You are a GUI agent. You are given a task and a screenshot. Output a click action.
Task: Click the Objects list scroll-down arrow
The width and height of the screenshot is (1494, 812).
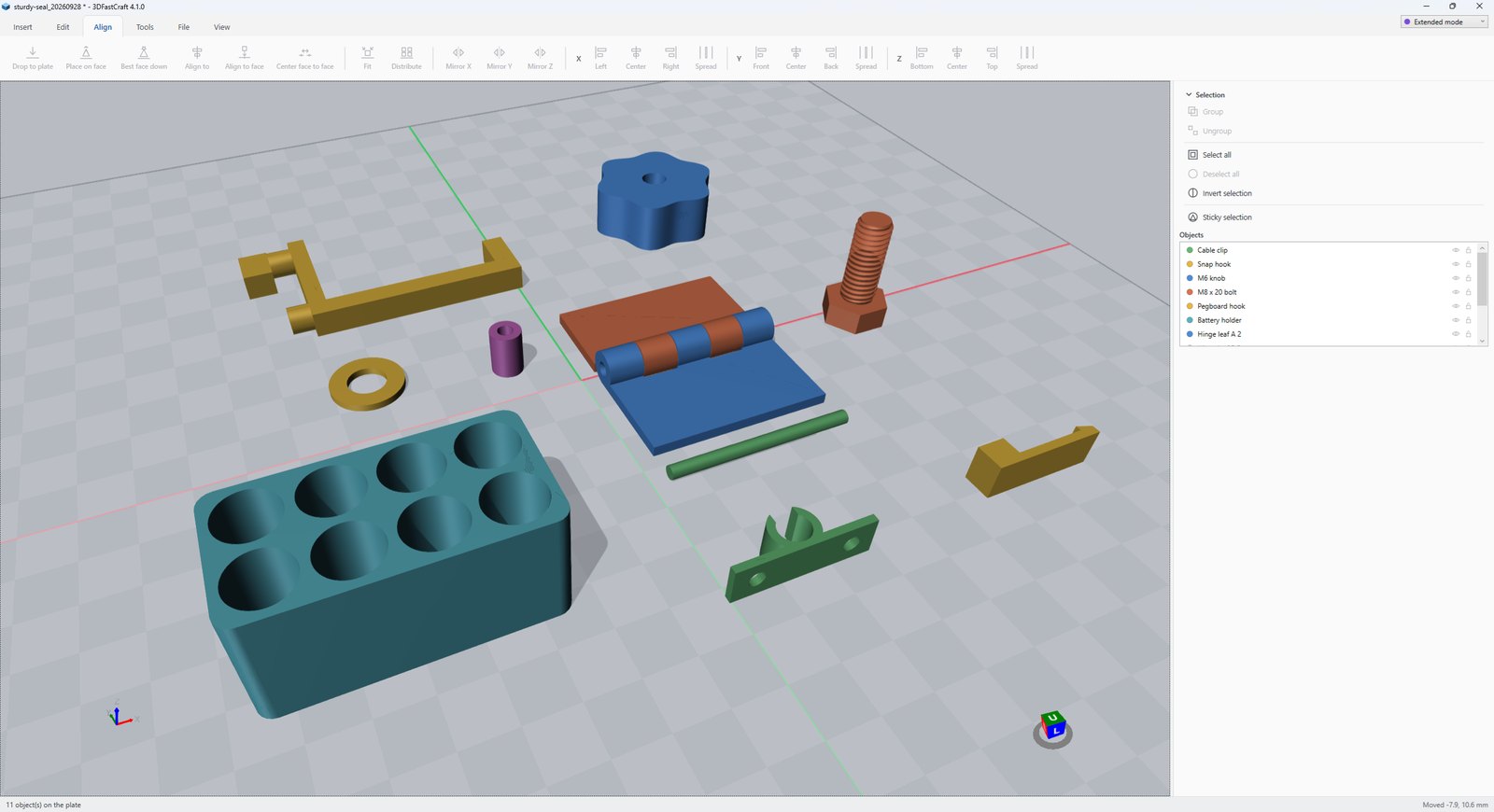pyautogui.click(x=1482, y=341)
